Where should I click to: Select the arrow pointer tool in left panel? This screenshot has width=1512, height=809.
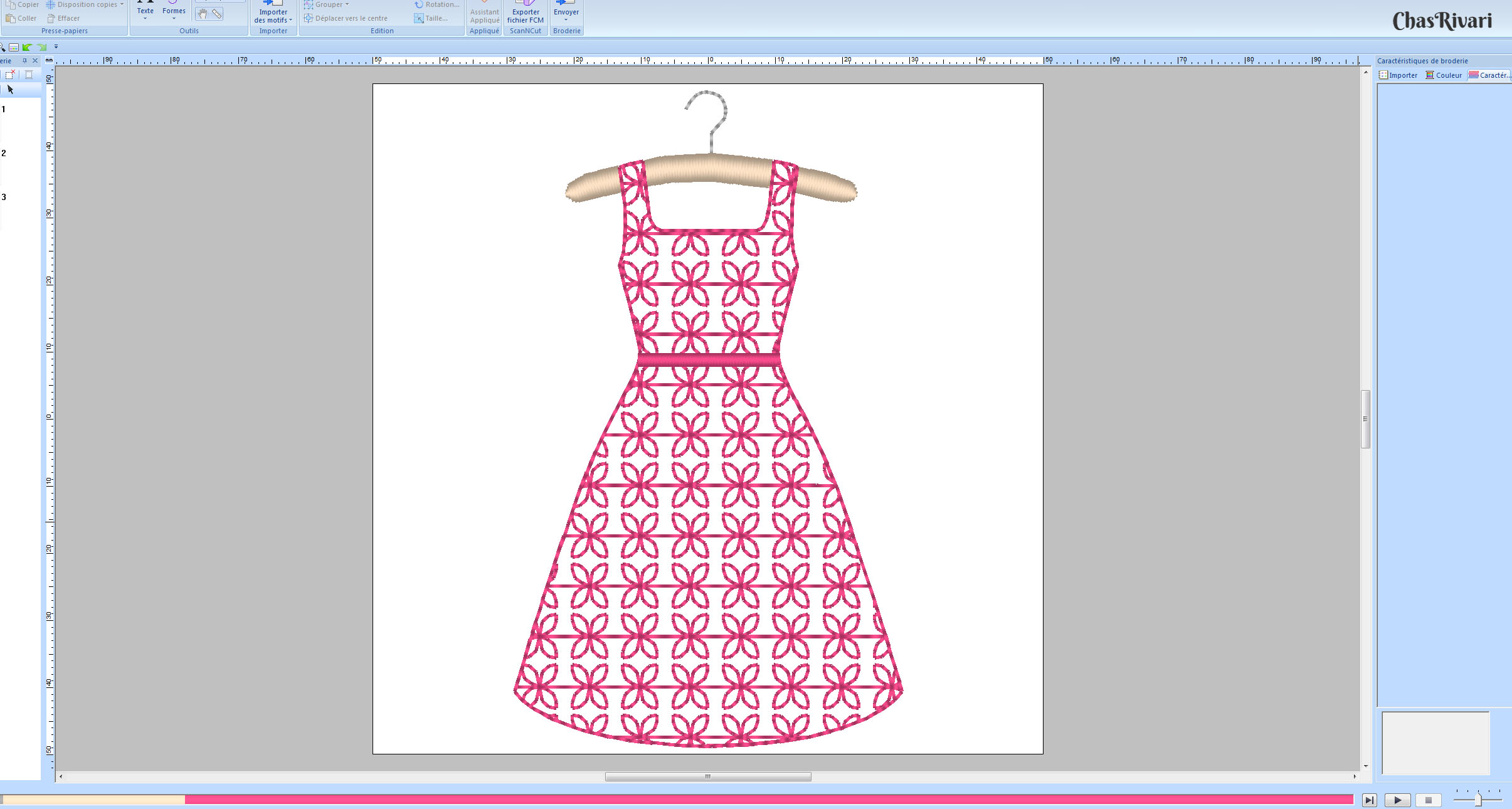point(11,90)
